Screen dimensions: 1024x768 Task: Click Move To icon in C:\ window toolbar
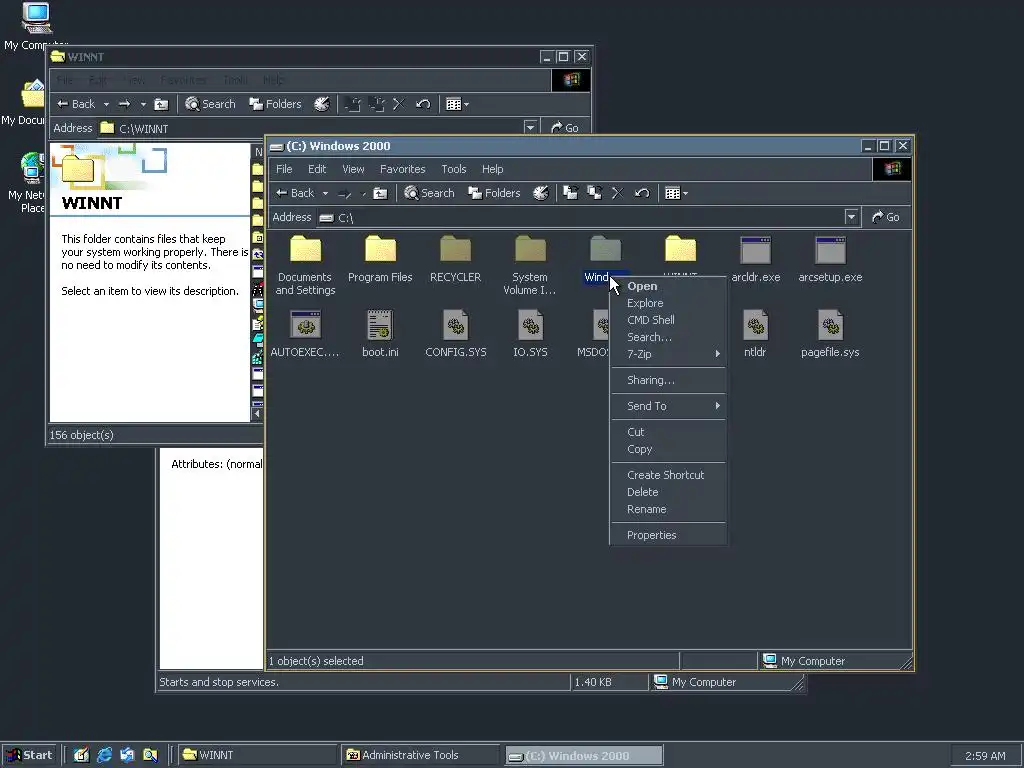[x=570, y=193]
